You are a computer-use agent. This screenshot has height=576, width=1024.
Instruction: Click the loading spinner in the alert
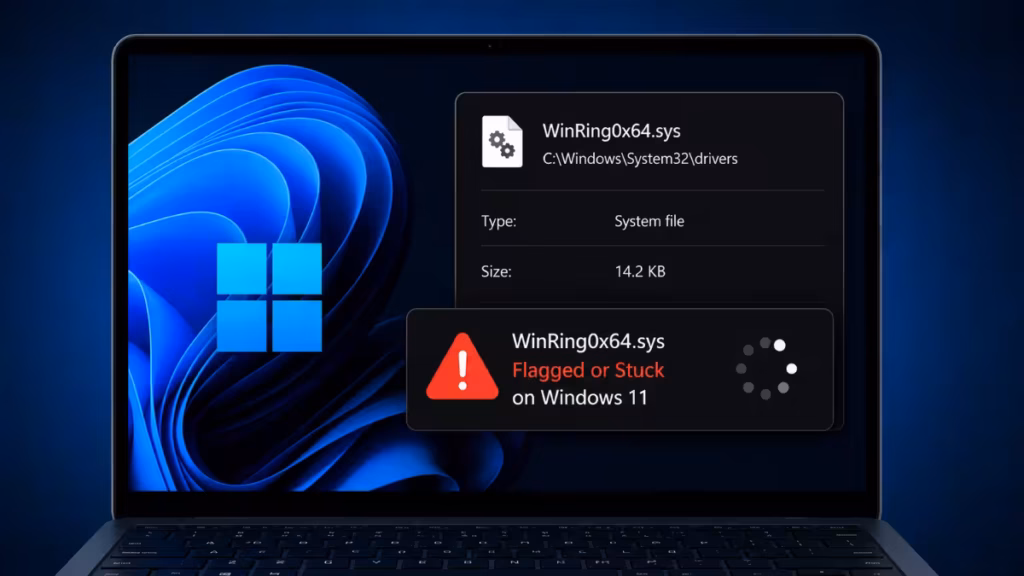(x=766, y=368)
